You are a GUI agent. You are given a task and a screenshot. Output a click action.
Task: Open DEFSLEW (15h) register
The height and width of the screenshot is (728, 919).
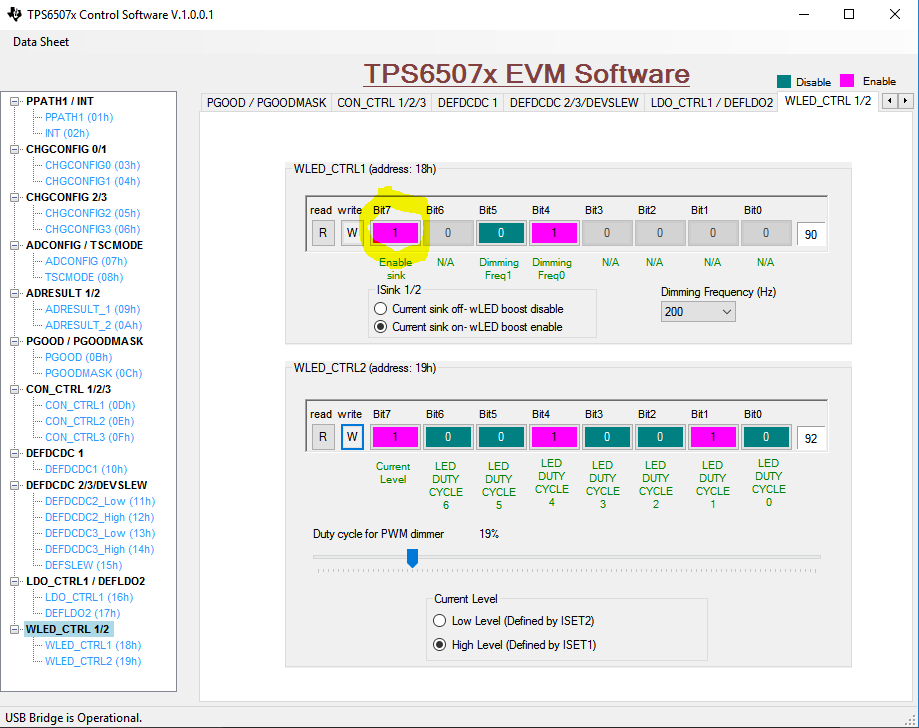pyautogui.click(x=84, y=565)
